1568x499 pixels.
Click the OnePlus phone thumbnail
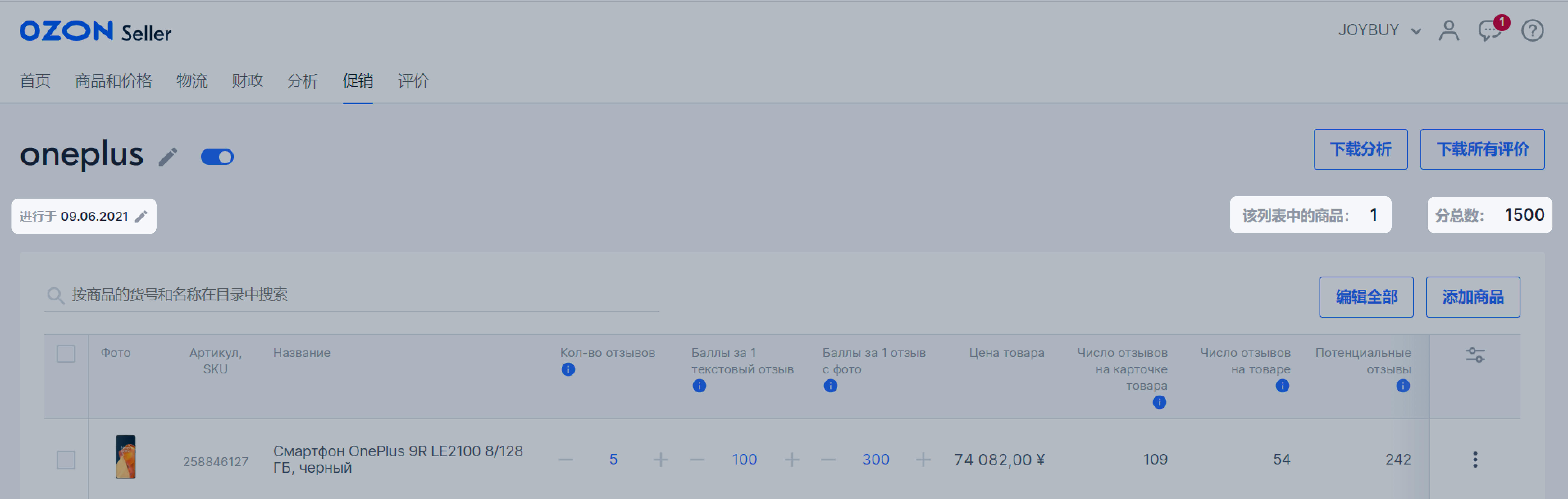[125, 456]
